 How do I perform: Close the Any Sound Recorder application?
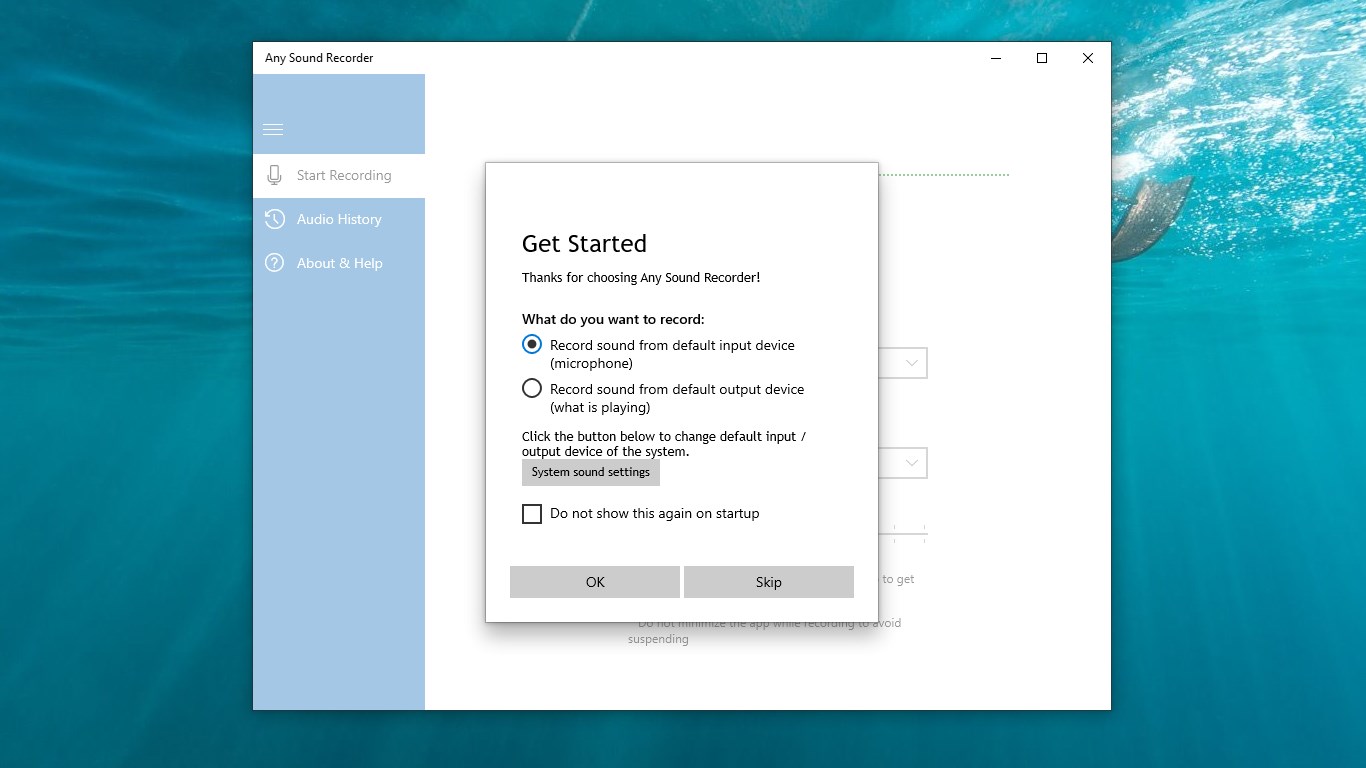pyautogui.click(x=1087, y=58)
